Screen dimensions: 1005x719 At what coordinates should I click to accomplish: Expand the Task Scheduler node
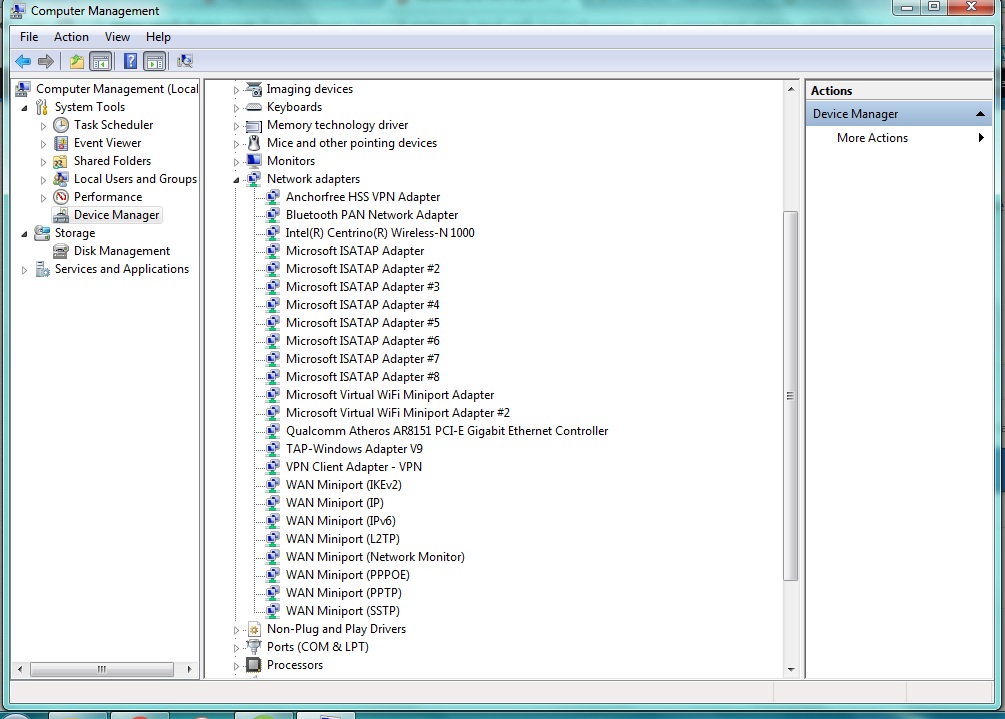coord(43,126)
